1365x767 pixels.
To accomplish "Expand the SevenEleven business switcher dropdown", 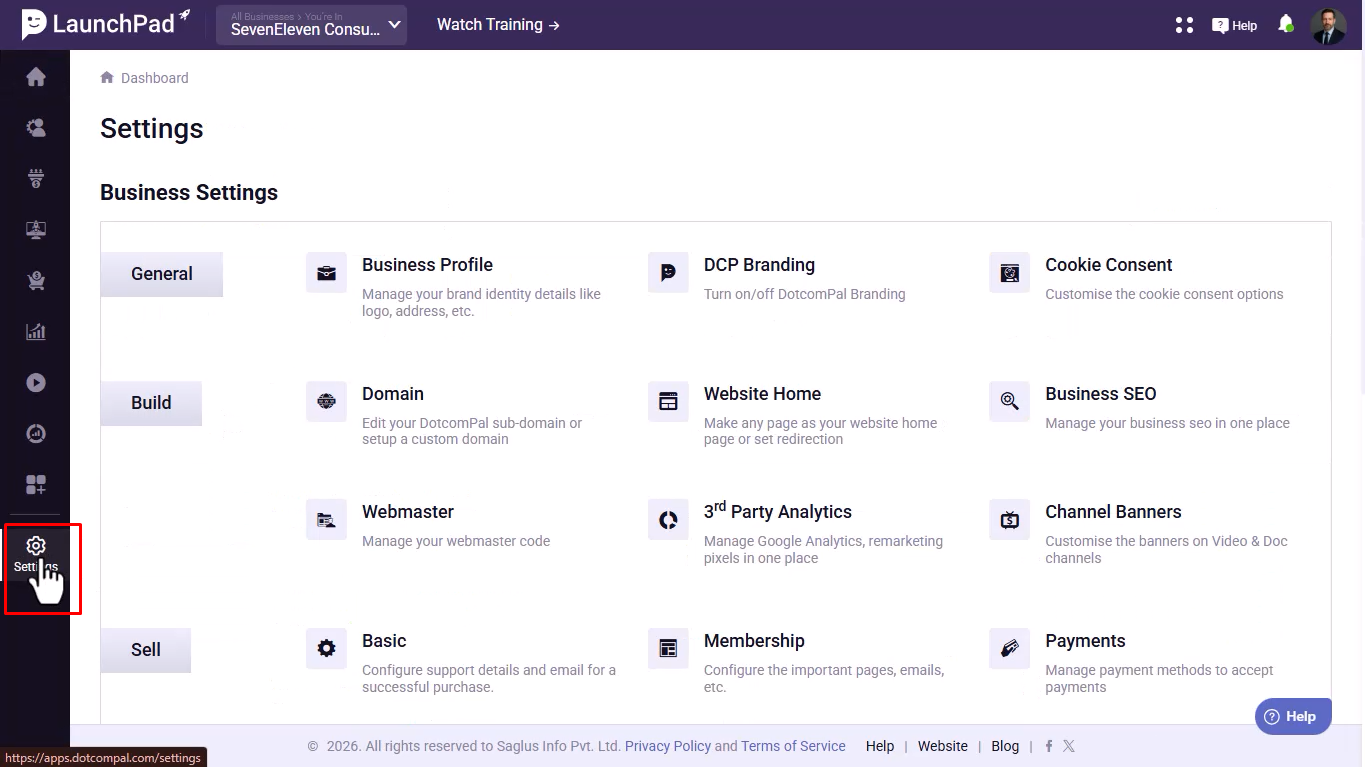I will 312,25.
